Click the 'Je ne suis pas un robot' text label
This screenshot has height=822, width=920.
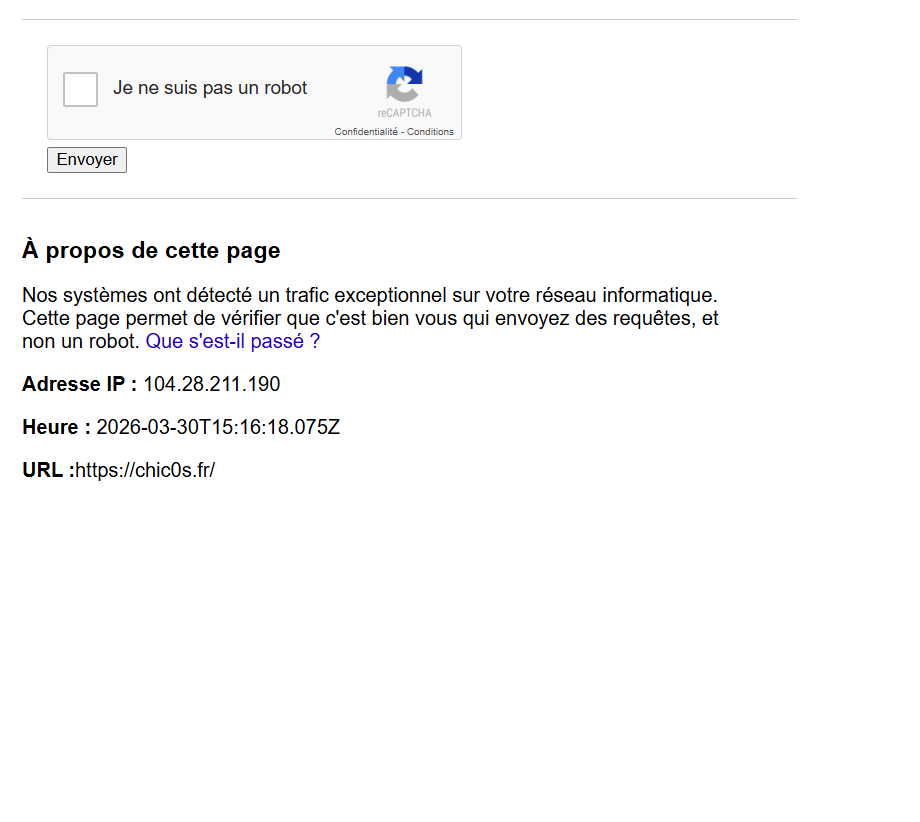click(209, 88)
